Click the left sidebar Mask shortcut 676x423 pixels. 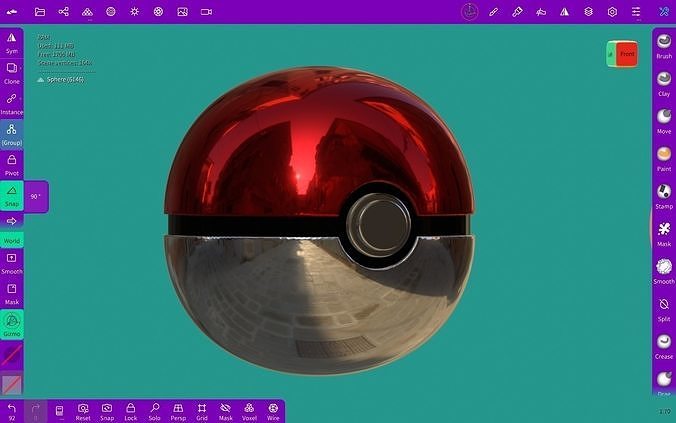point(12,294)
